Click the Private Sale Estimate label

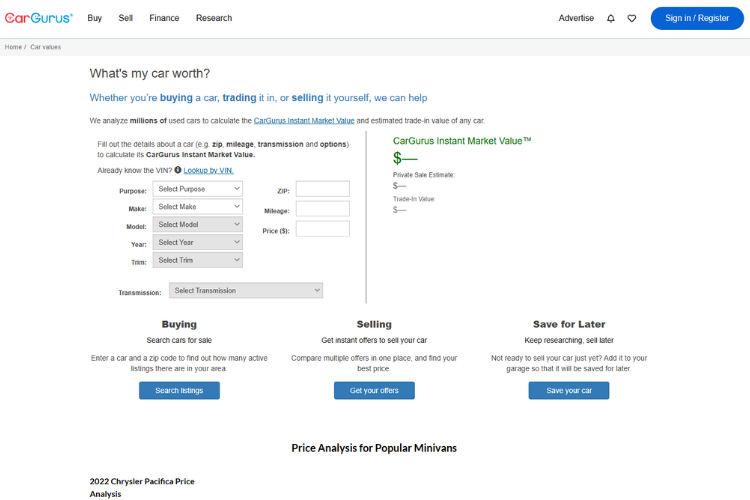424,175
